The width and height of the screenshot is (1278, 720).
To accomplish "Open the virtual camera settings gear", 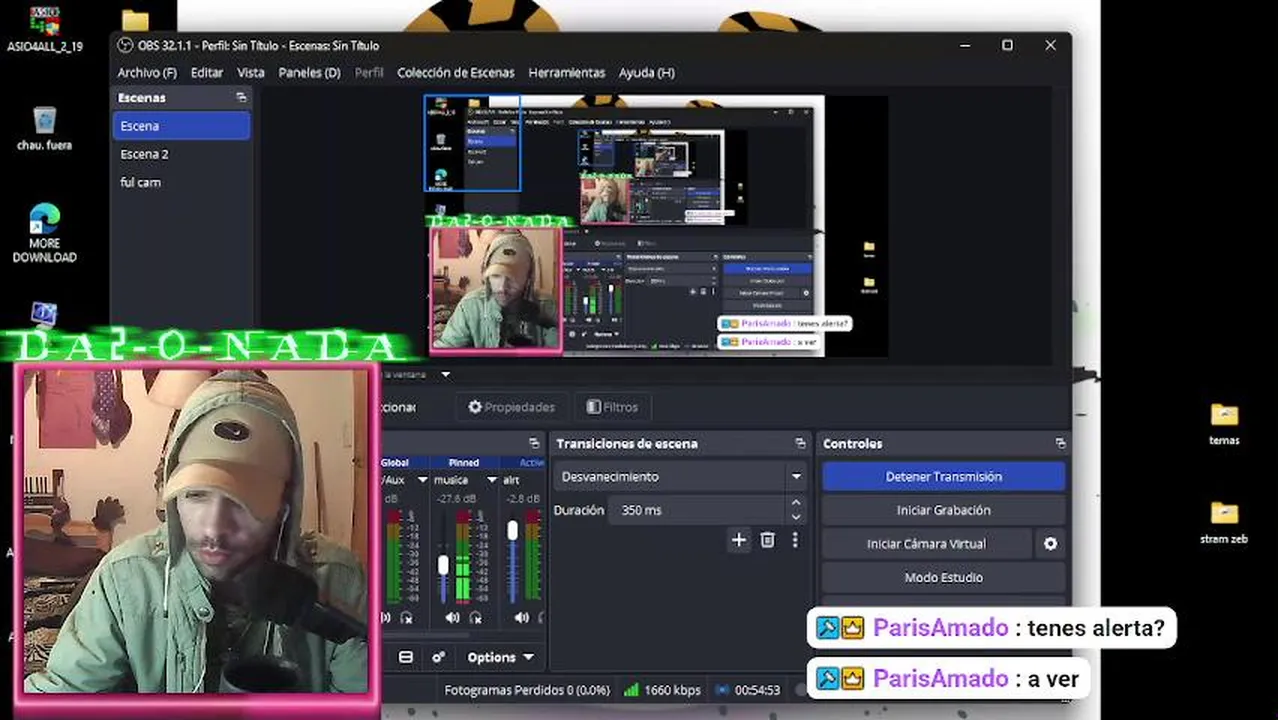I will (1050, 544).
